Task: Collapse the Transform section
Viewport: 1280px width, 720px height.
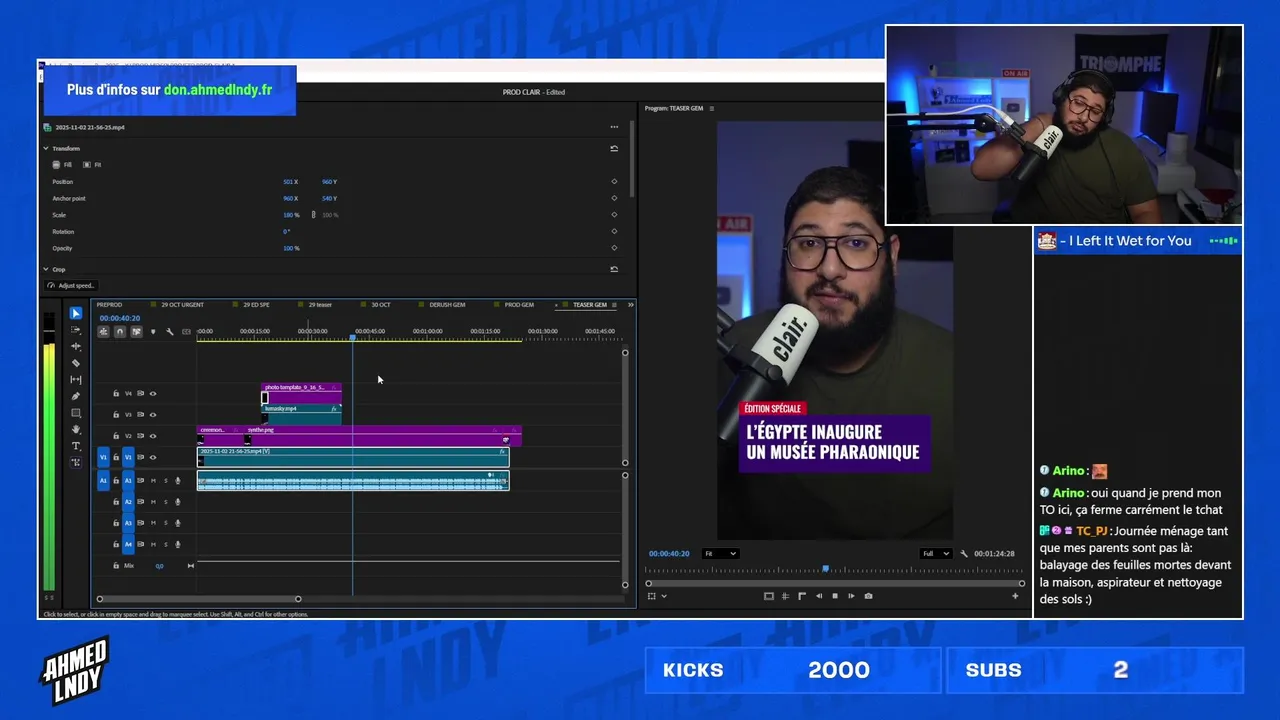Action: point(46,148)
